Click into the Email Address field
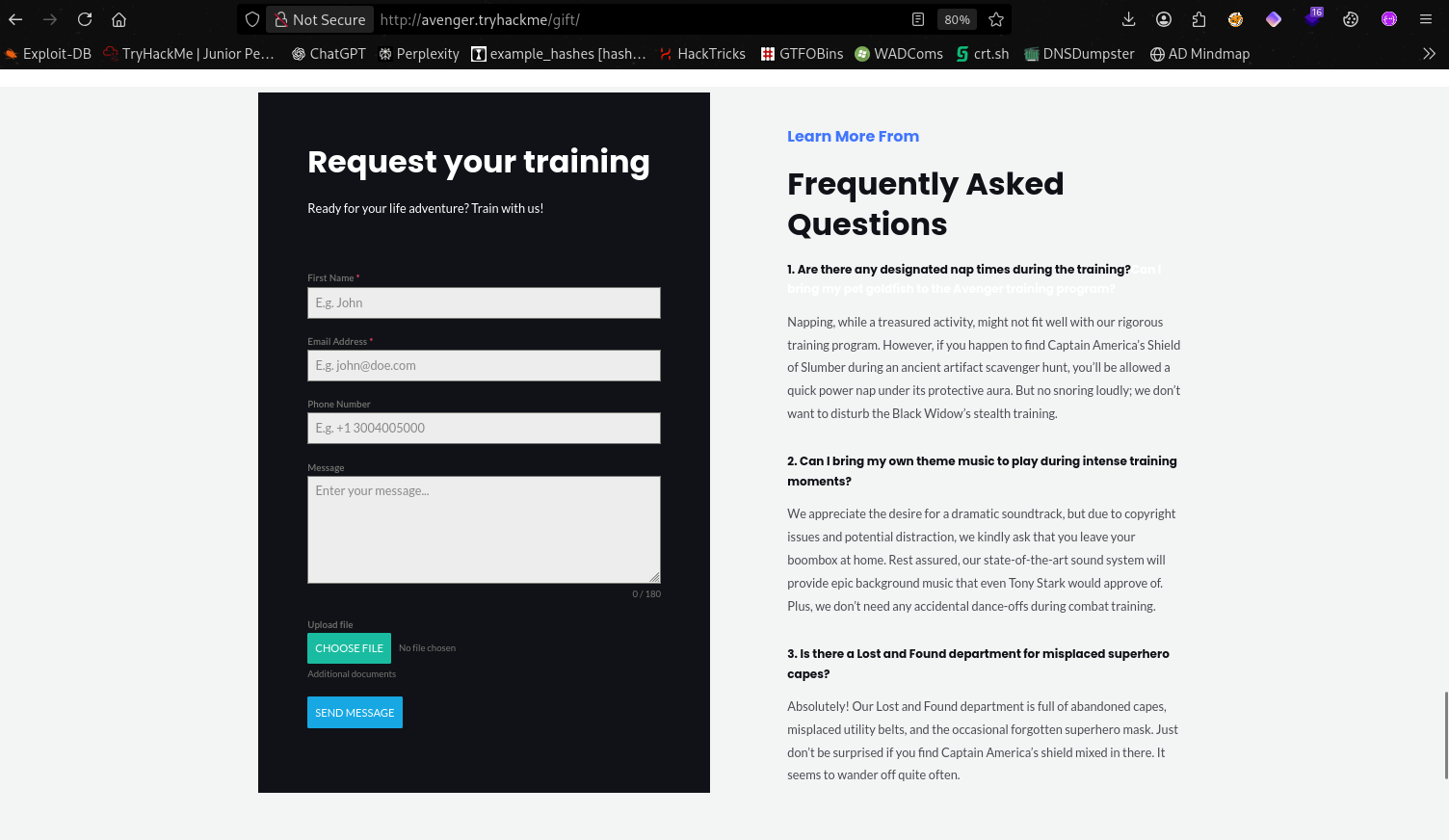The image size is (1449, 840). pyautogui.click(x=484, y=366)
